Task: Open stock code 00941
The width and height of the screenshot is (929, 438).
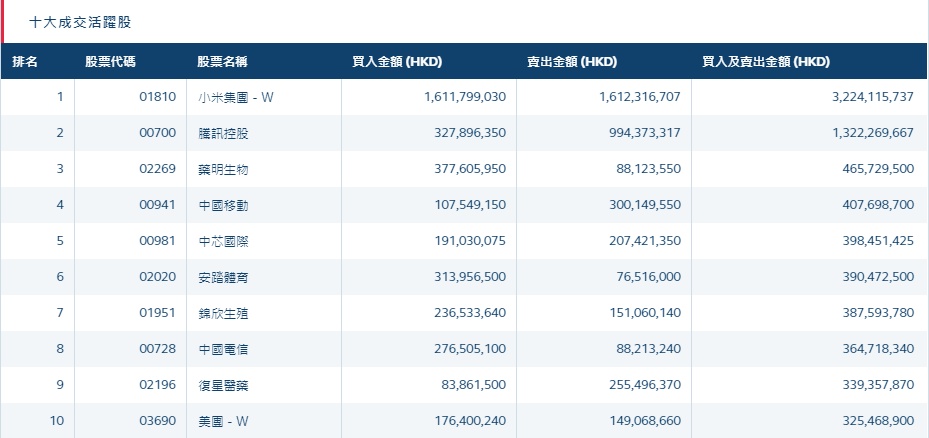Action: (158, 205)
